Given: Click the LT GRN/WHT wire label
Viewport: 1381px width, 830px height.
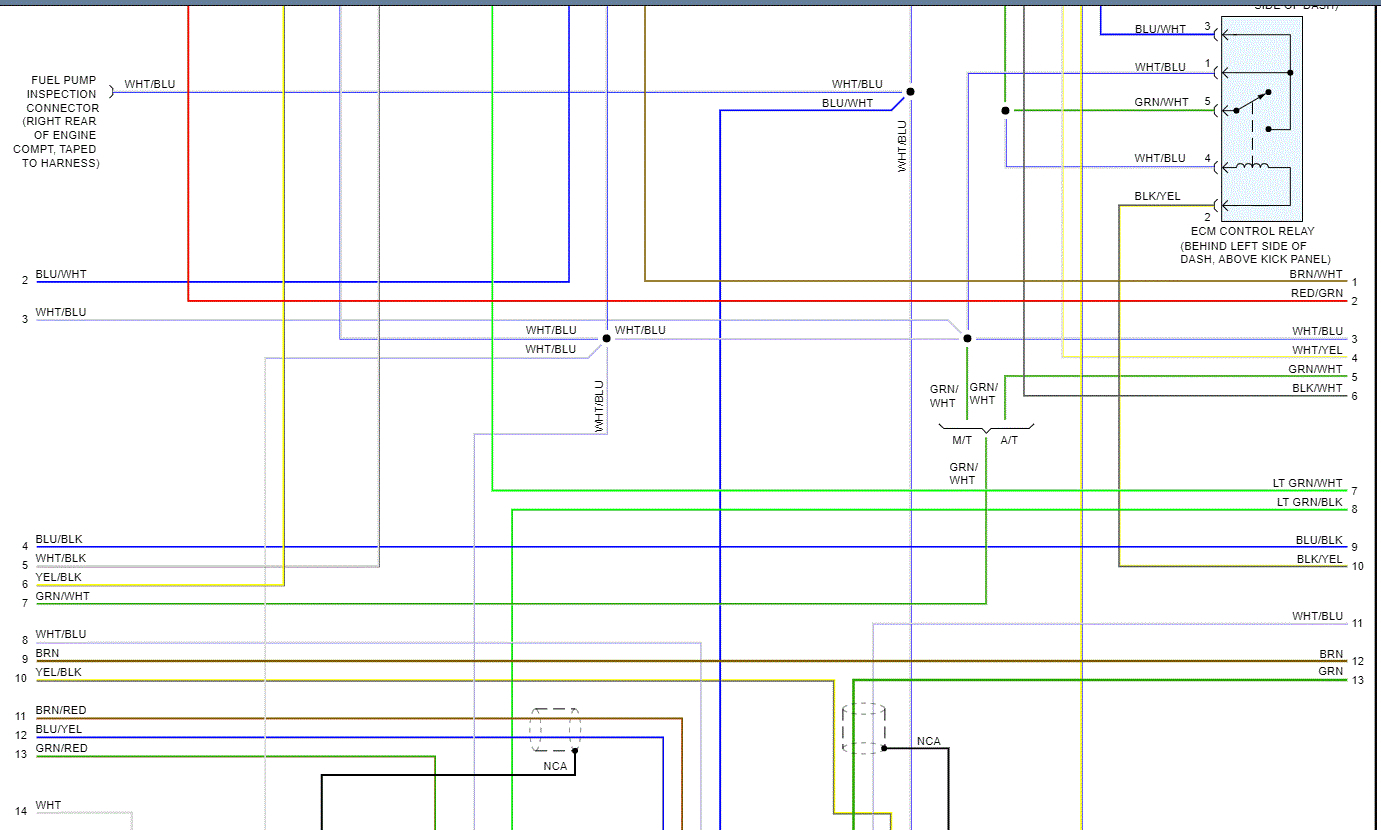Looking at the screenshot, I should click(x=1308, y=483).
